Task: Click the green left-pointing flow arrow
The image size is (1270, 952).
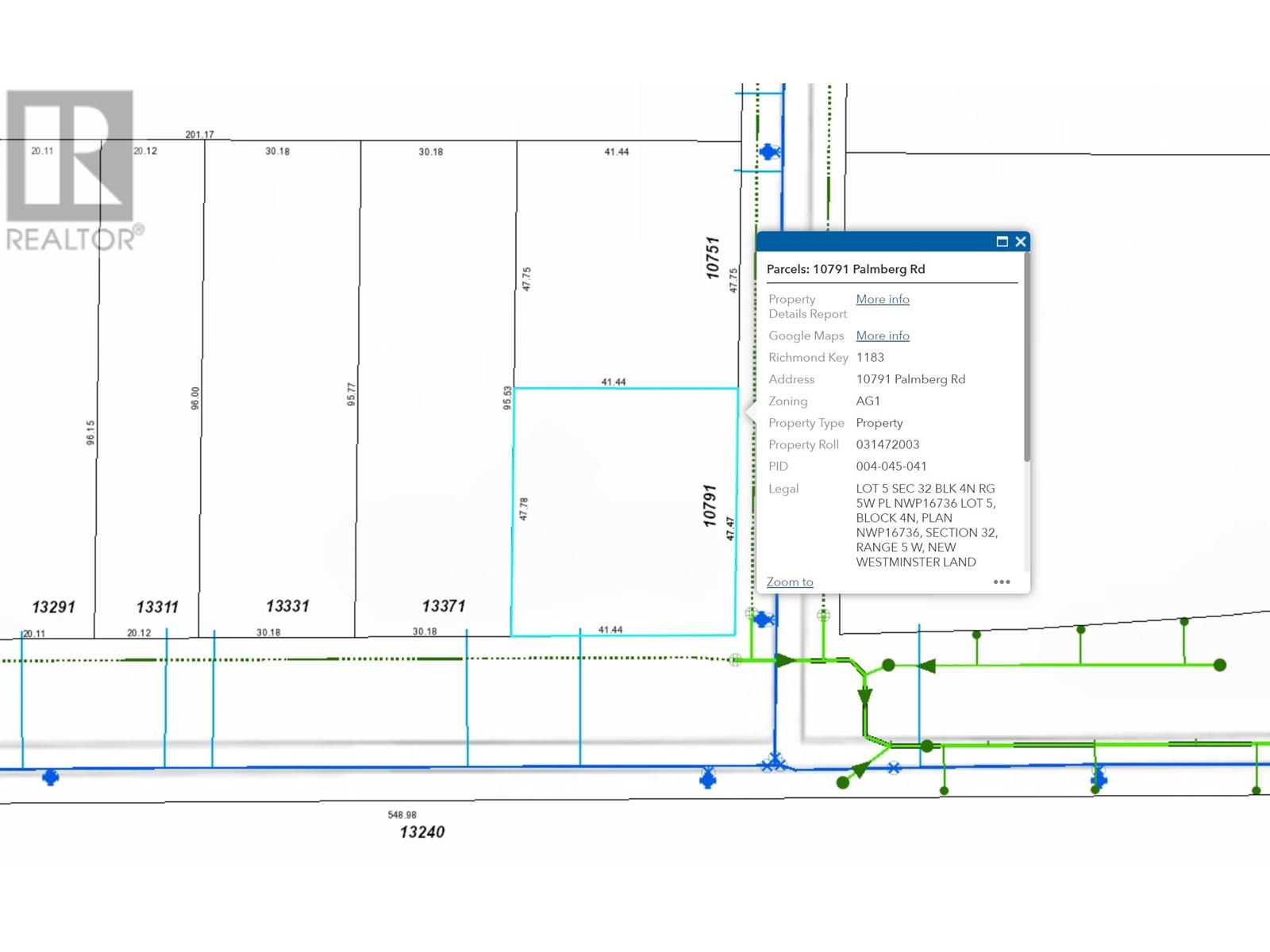Action: click(x=926, y=666)
